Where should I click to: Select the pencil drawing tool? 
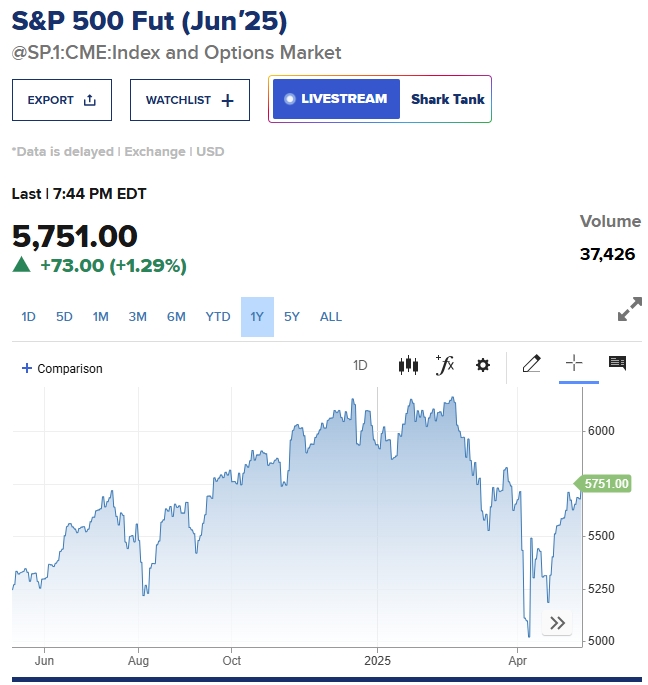[x=531, y=364]
